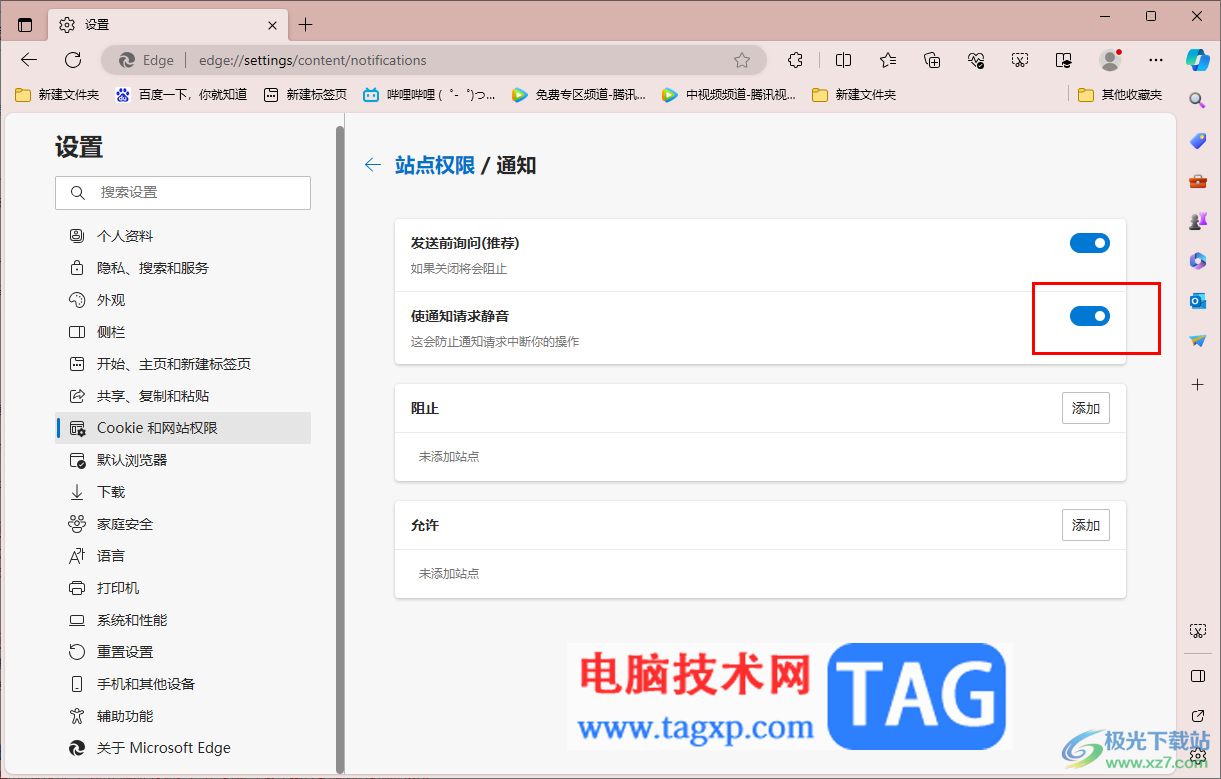The image size is (1221, 779).
Task: Click the 站点权限 breadcrumb link
Action: coord(435,165)
